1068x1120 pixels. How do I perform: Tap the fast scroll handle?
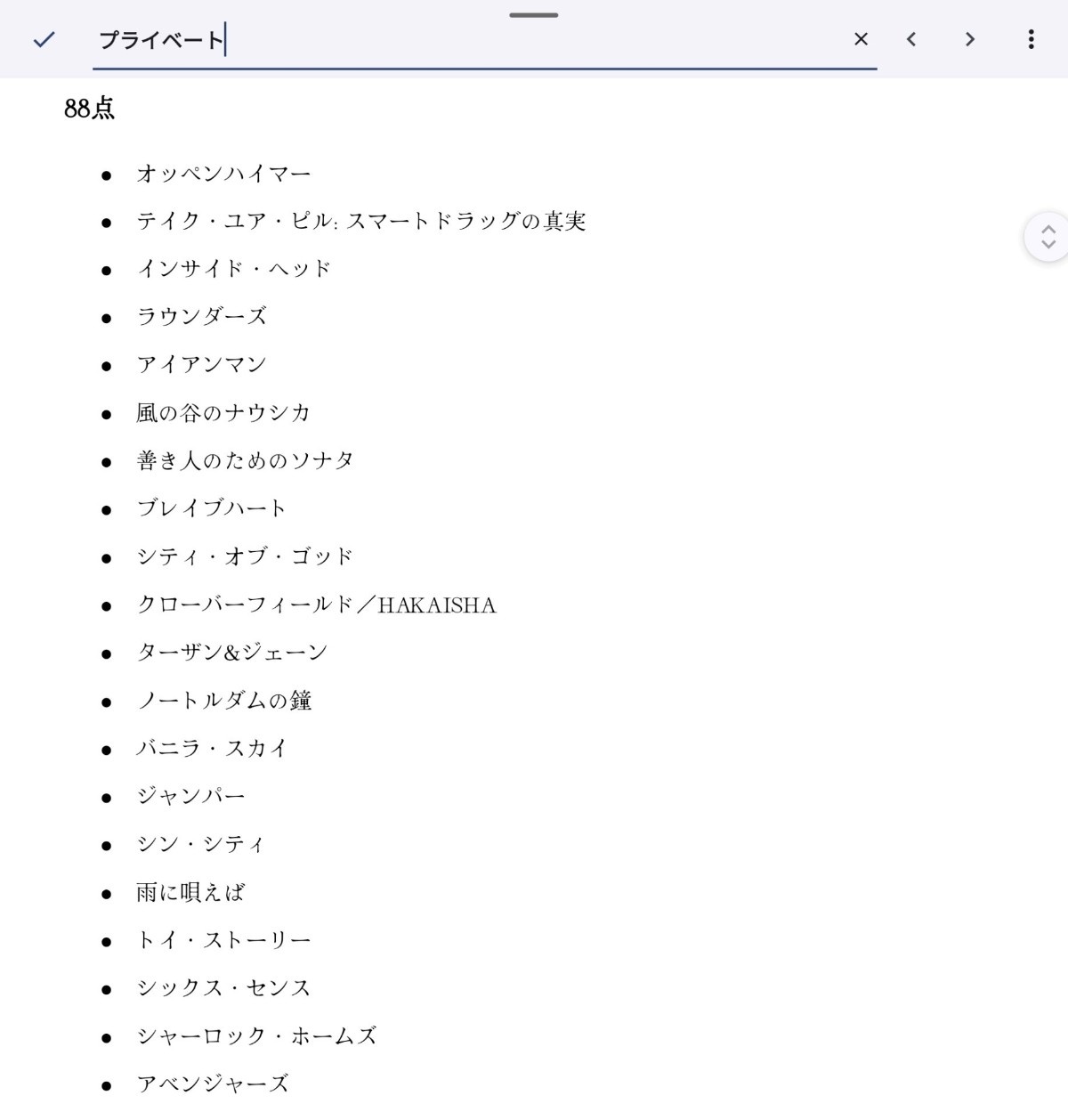click(1048, 237)
